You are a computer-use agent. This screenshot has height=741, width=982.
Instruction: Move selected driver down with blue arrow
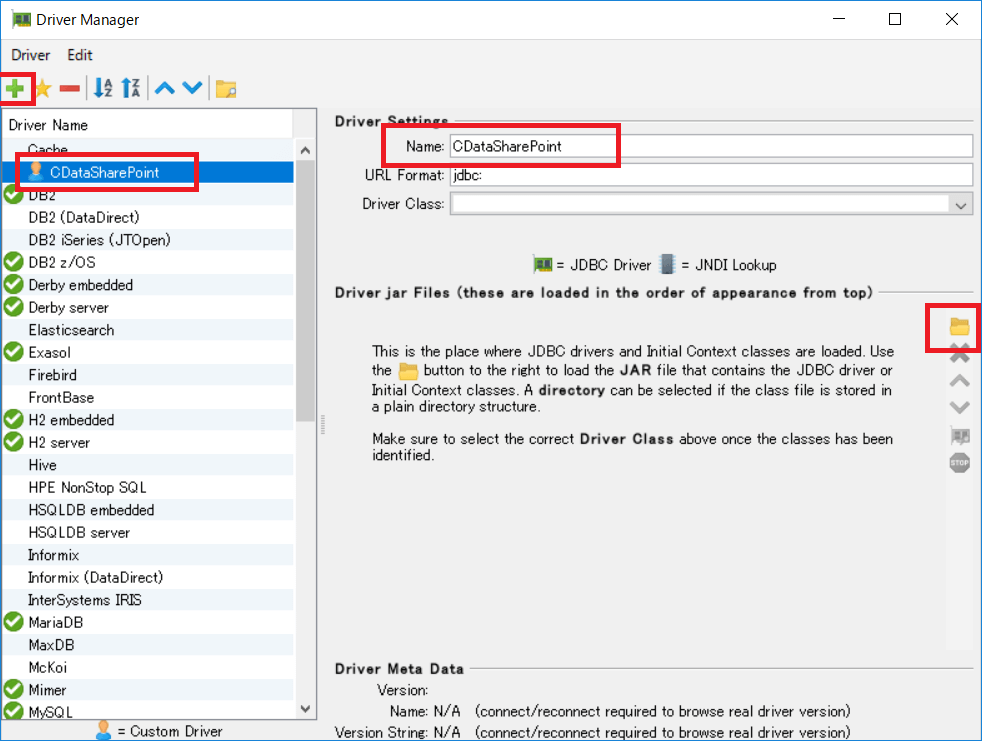click(x=192, y=88)
